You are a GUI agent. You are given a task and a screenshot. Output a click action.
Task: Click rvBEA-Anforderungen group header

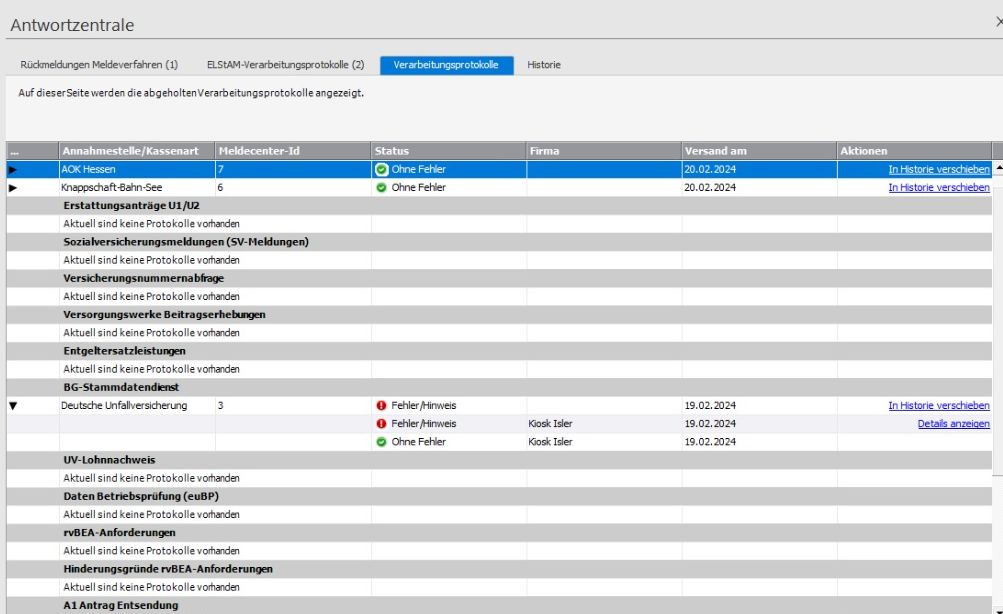click(499, 533)
